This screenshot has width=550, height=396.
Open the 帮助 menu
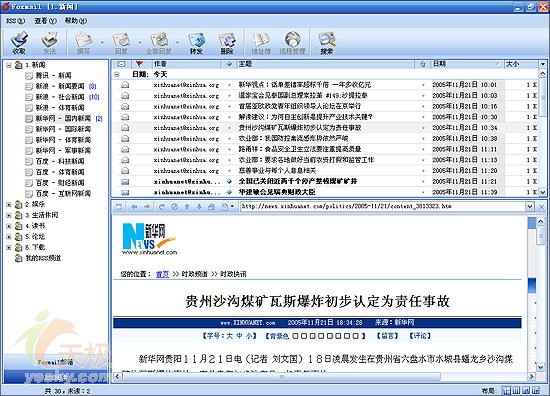76,21
